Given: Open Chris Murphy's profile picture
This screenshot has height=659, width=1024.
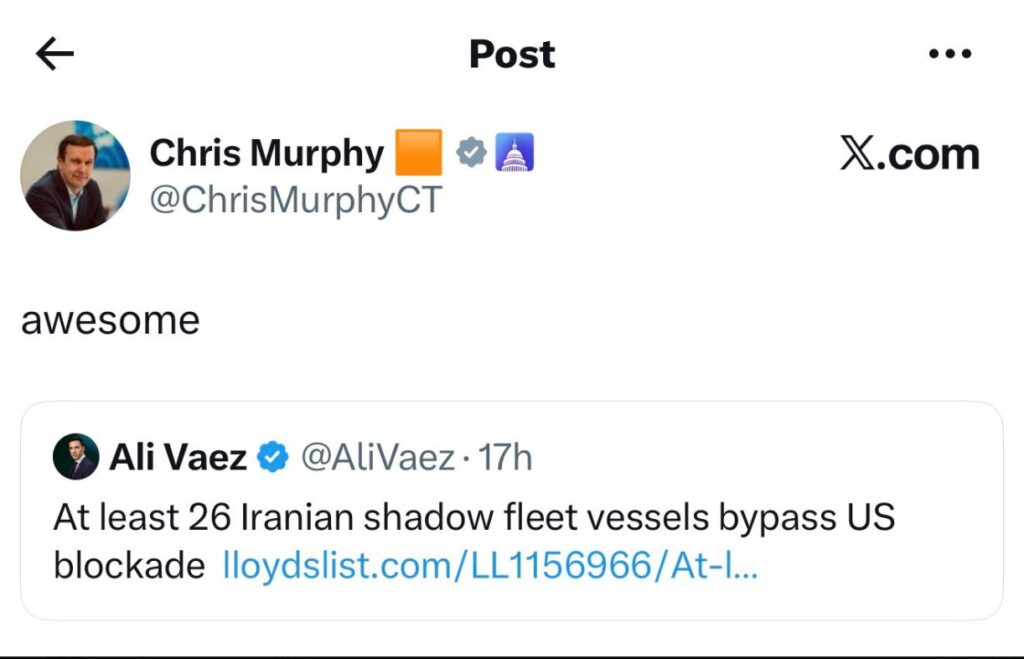Looking at the screenshot, I should click(x=75, y=176).
